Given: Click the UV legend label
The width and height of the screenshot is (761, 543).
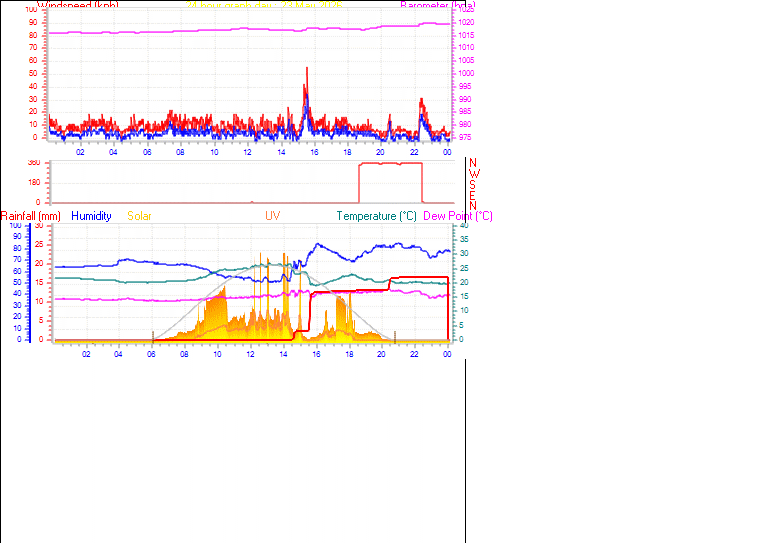Looking at the screenshot, I should pos(272,216).
